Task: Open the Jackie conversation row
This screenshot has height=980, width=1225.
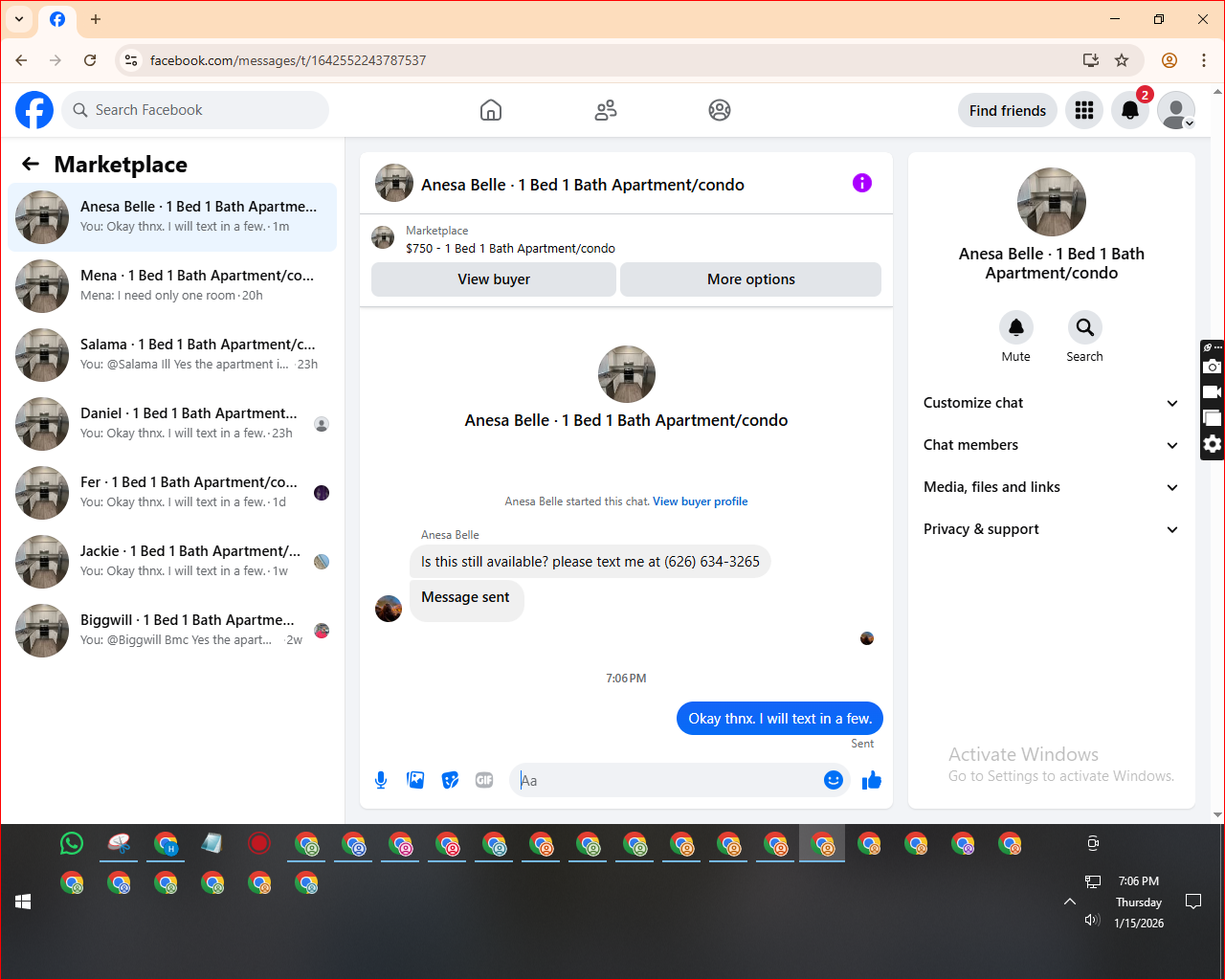Action: coord(172,562)
